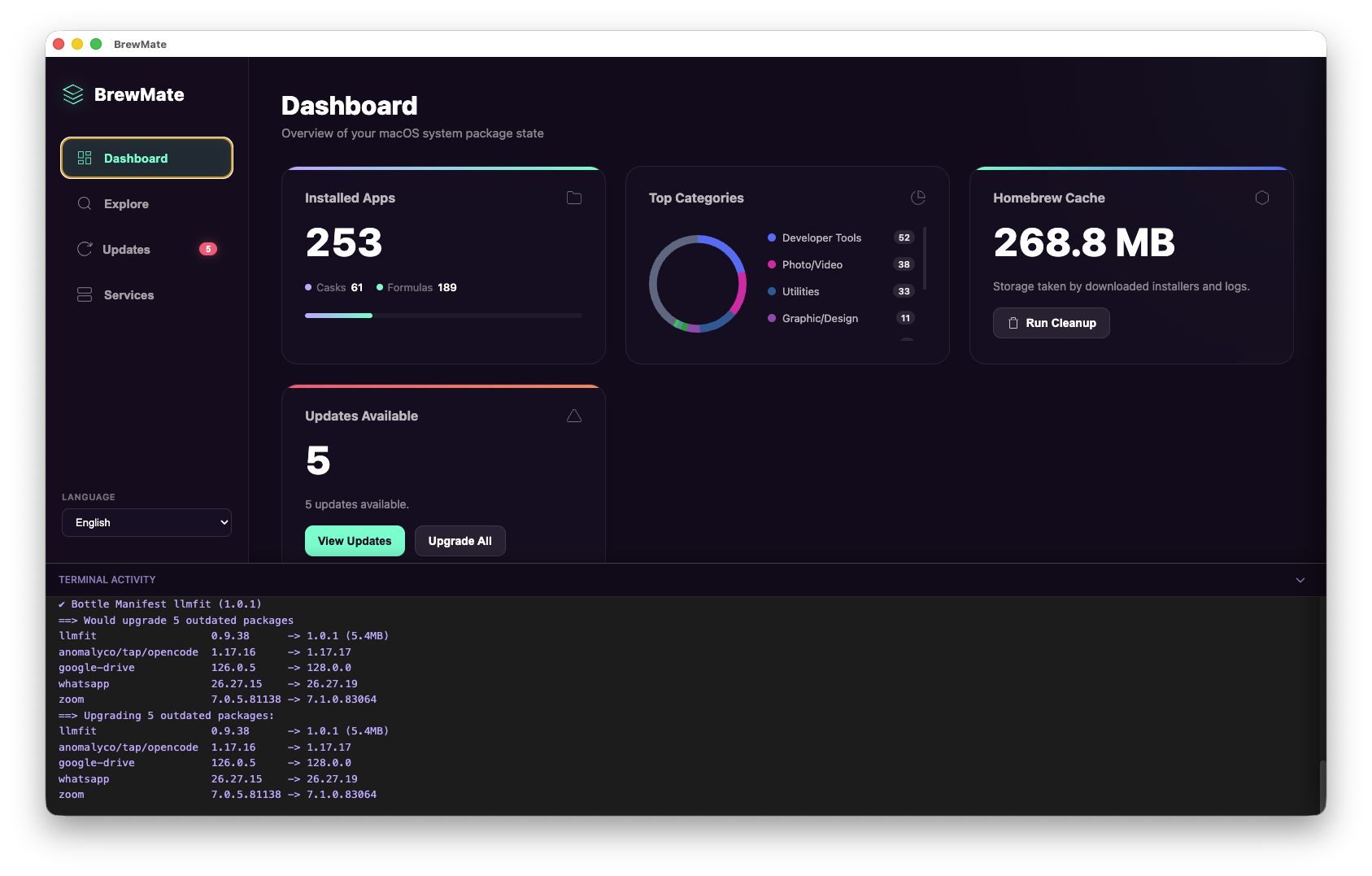Click the Casks 61 legend entry
Screen dimensions: 1372x876
coord(334,287)
